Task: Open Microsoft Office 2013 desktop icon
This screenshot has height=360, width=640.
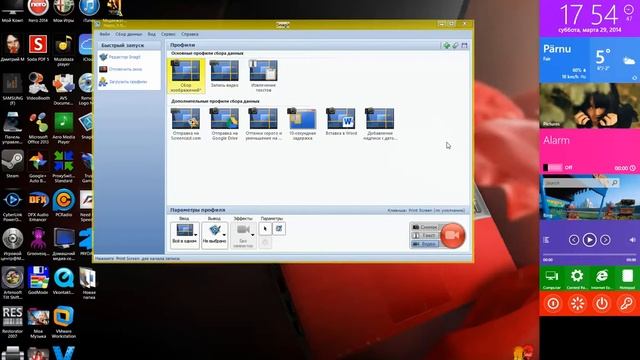Action: click(x=38, y=129)
